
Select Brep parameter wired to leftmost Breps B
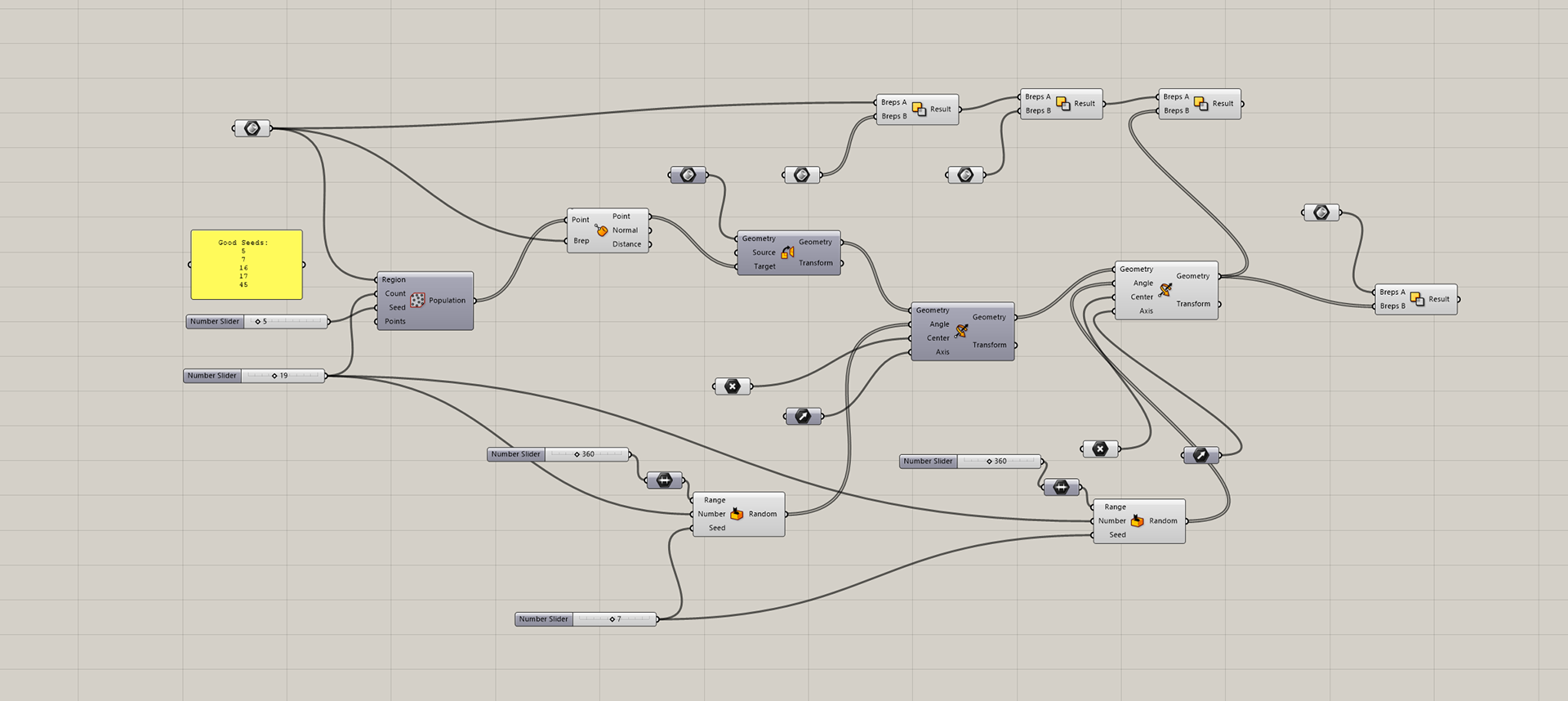[802, 175]
